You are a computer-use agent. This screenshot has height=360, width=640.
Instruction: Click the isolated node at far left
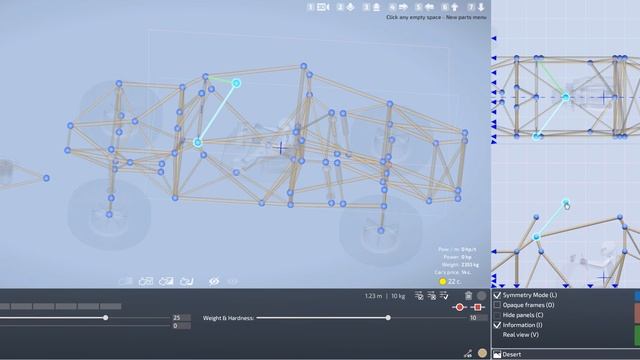(x=46, y=178)
